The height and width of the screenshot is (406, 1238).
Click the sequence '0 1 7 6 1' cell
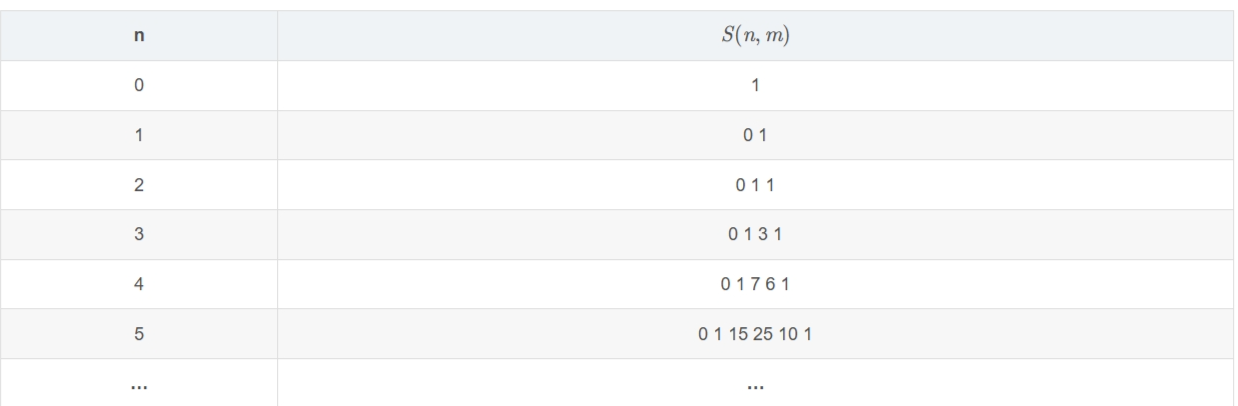[x=755, y=284]
